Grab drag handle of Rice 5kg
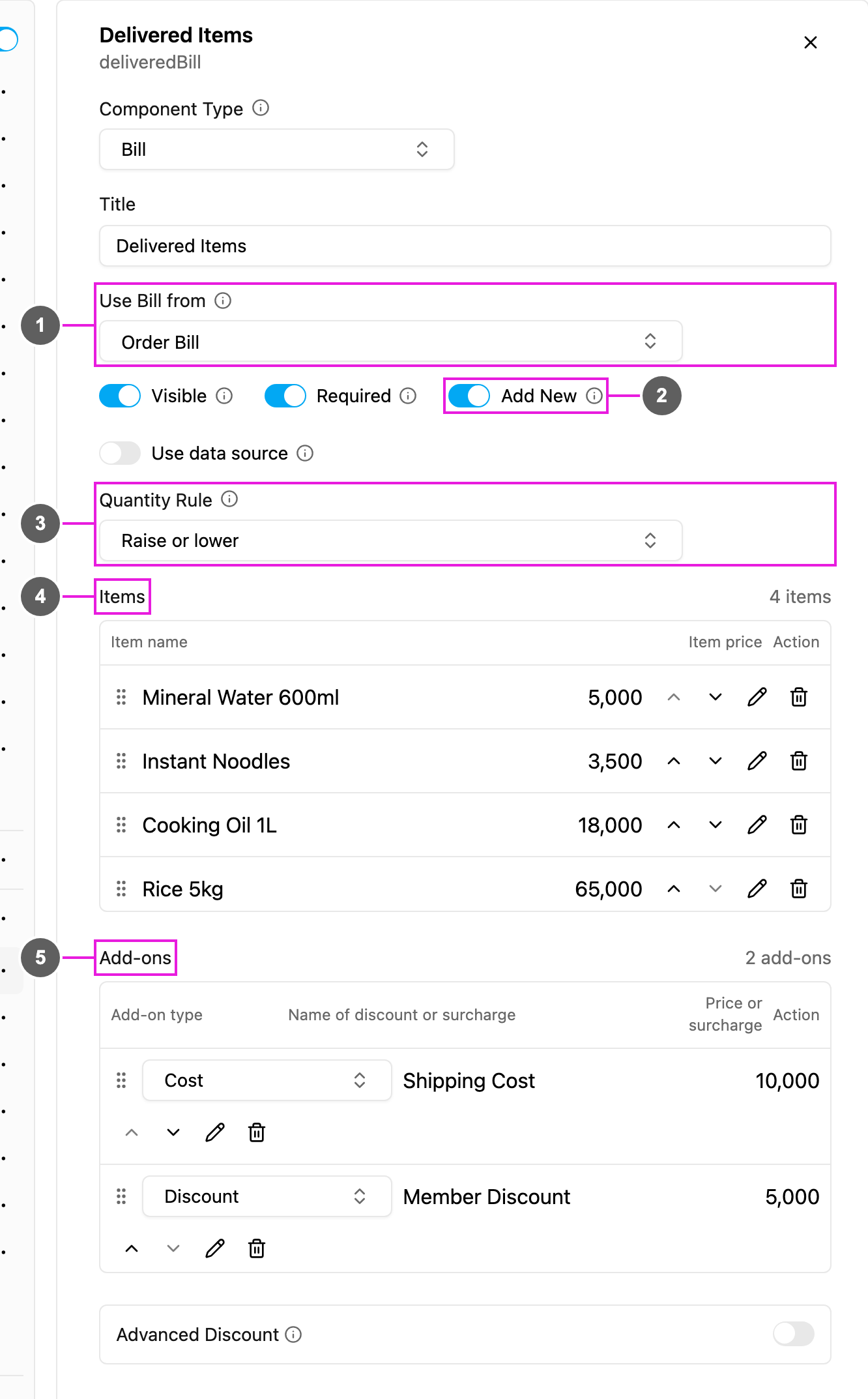The image size is (868, 1399). pyautogui.click(x=121, y=889)
